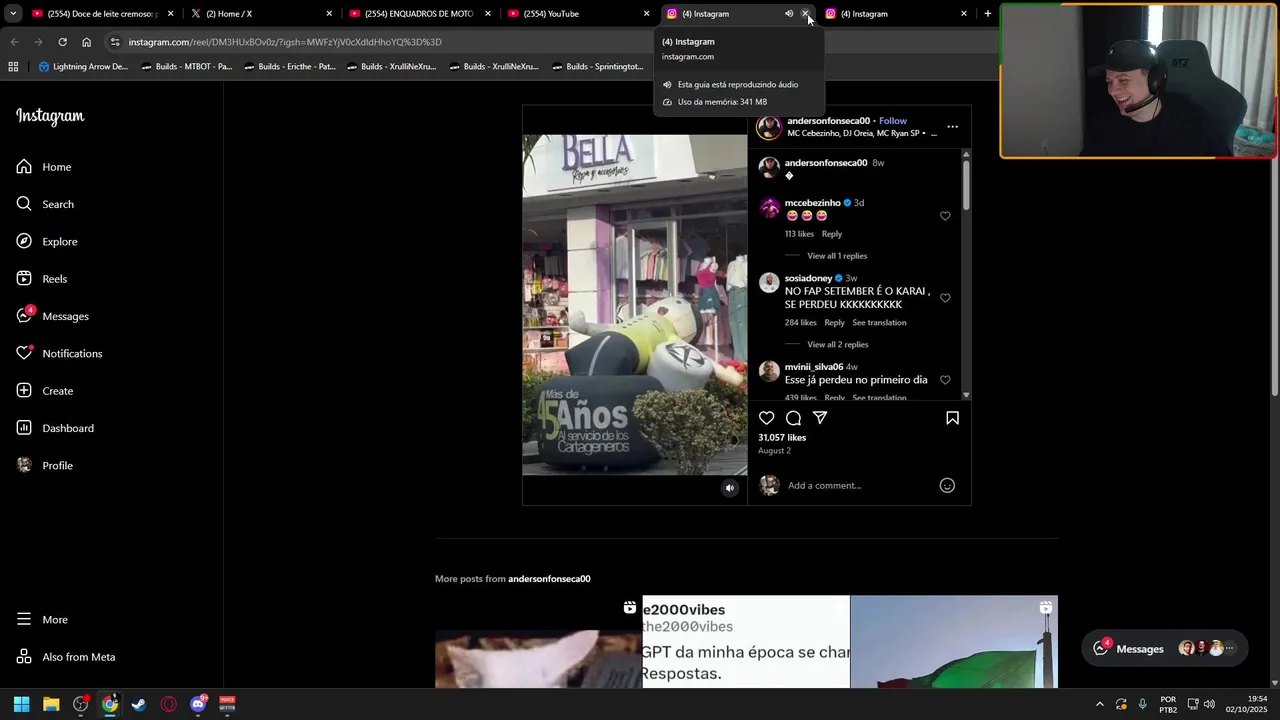This screenshot has height=720, width=1280.
Task: Open a new browser tab
Action: 988,14
